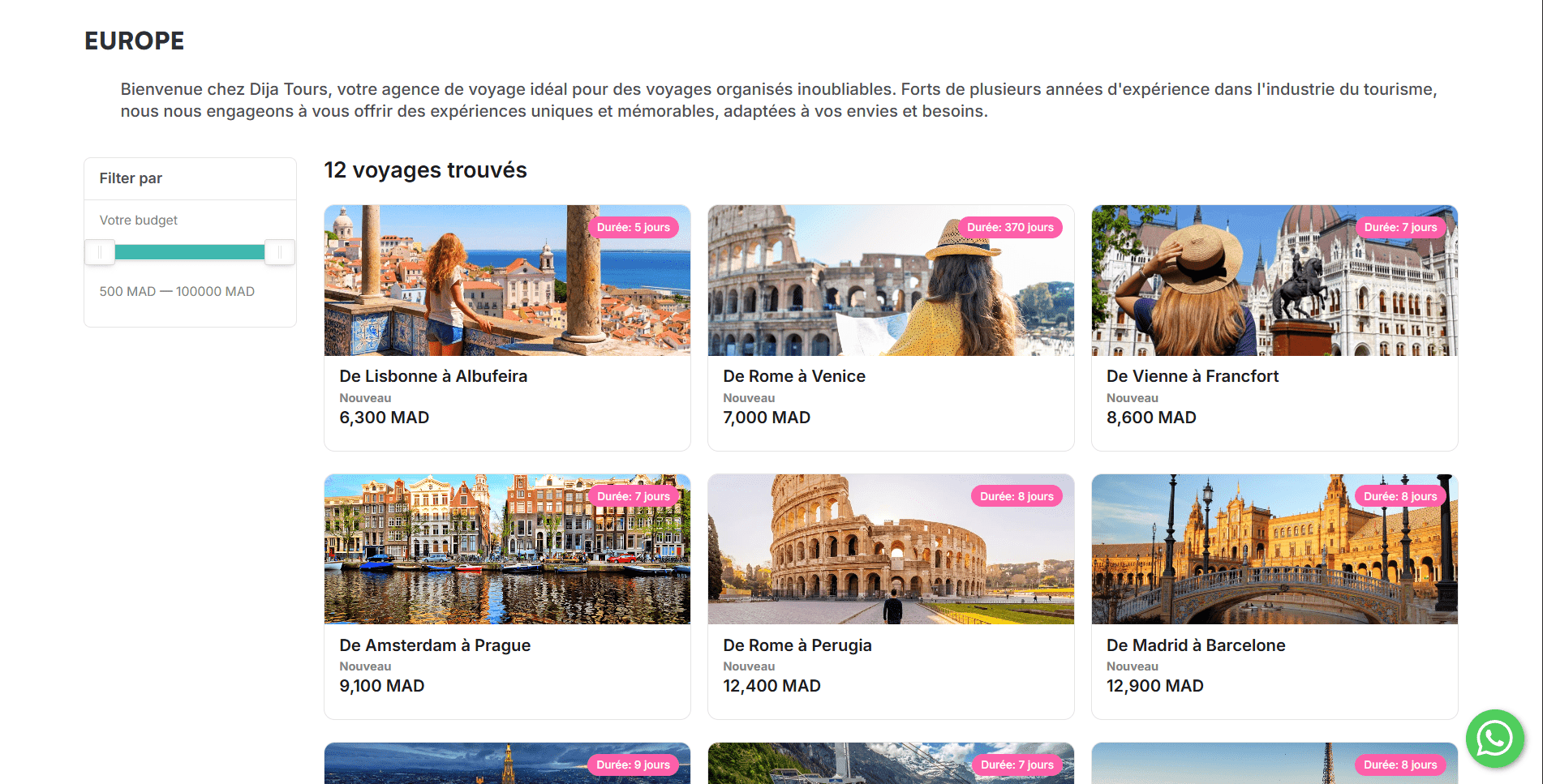Select the Rome to Venice trip photo
Image resolution: width=1543 pixels, height=784 pixels.
click(x=890, y=280)
